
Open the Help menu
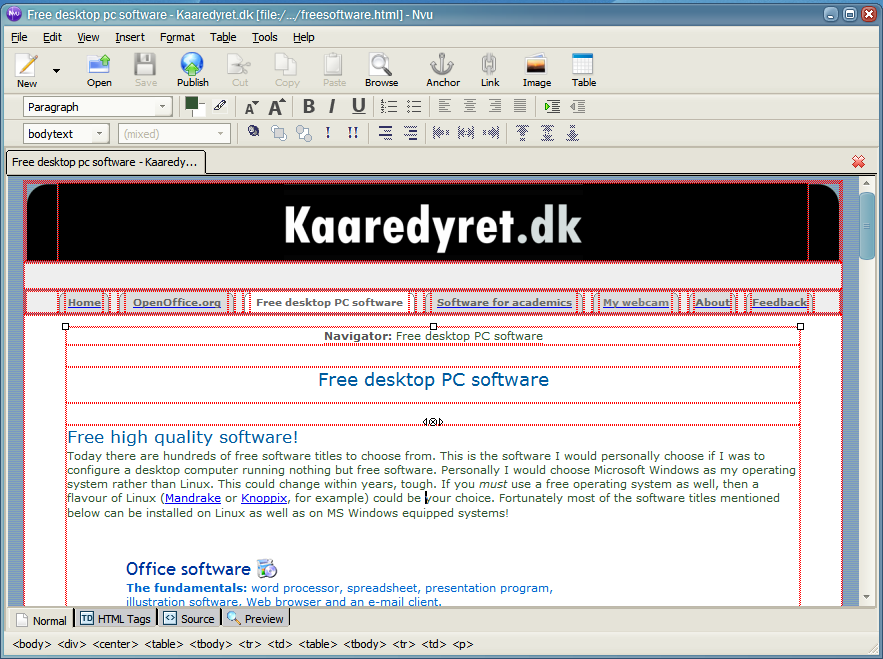click(304, 37)
